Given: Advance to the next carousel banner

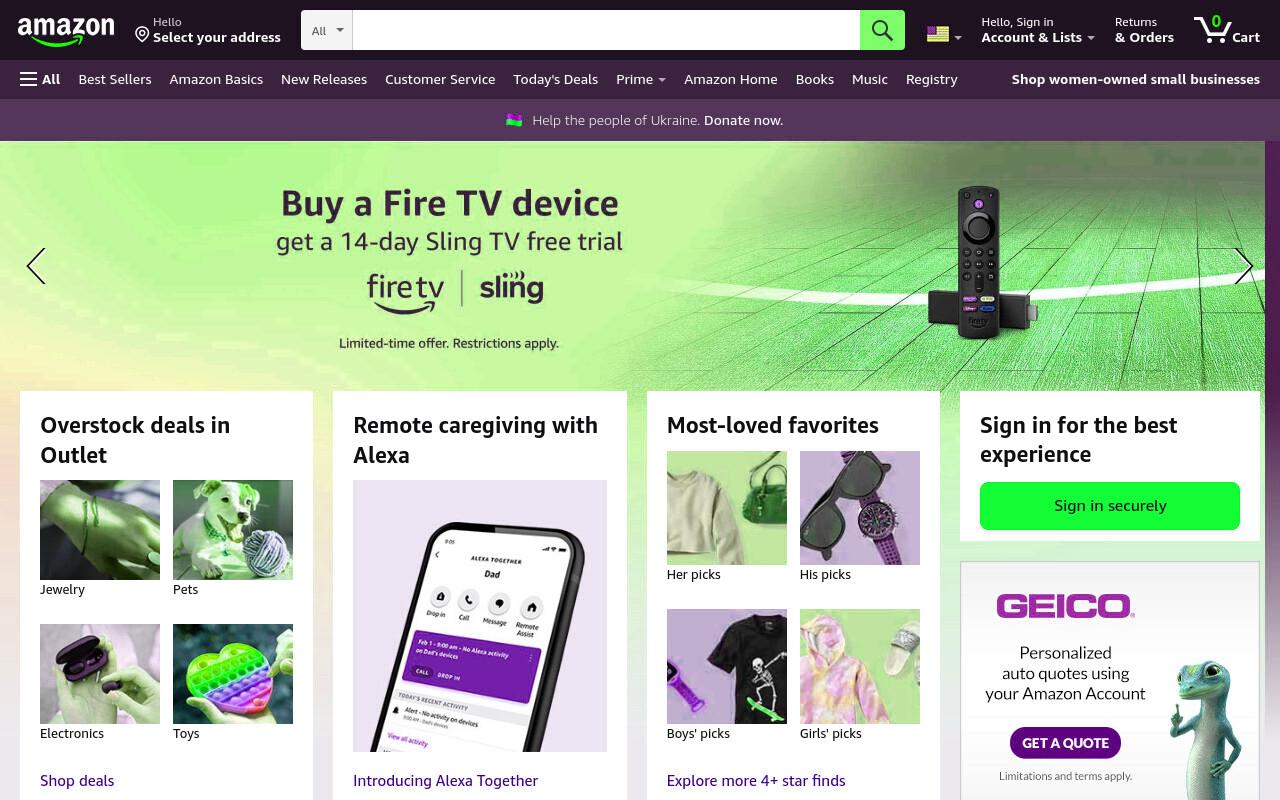Looking at the screenshot, I should click(x=1243, y=266).
